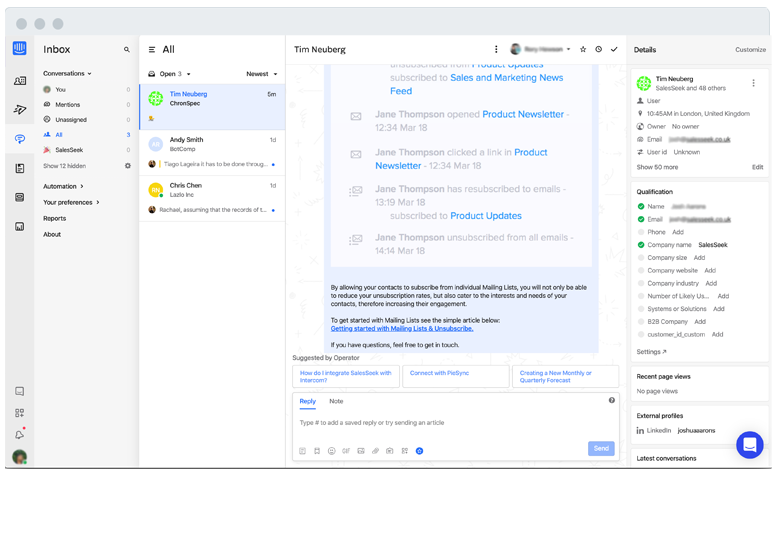Select the Mentions inbox
Viewport: 777px width, 533px height.
[x=86, y=105]
